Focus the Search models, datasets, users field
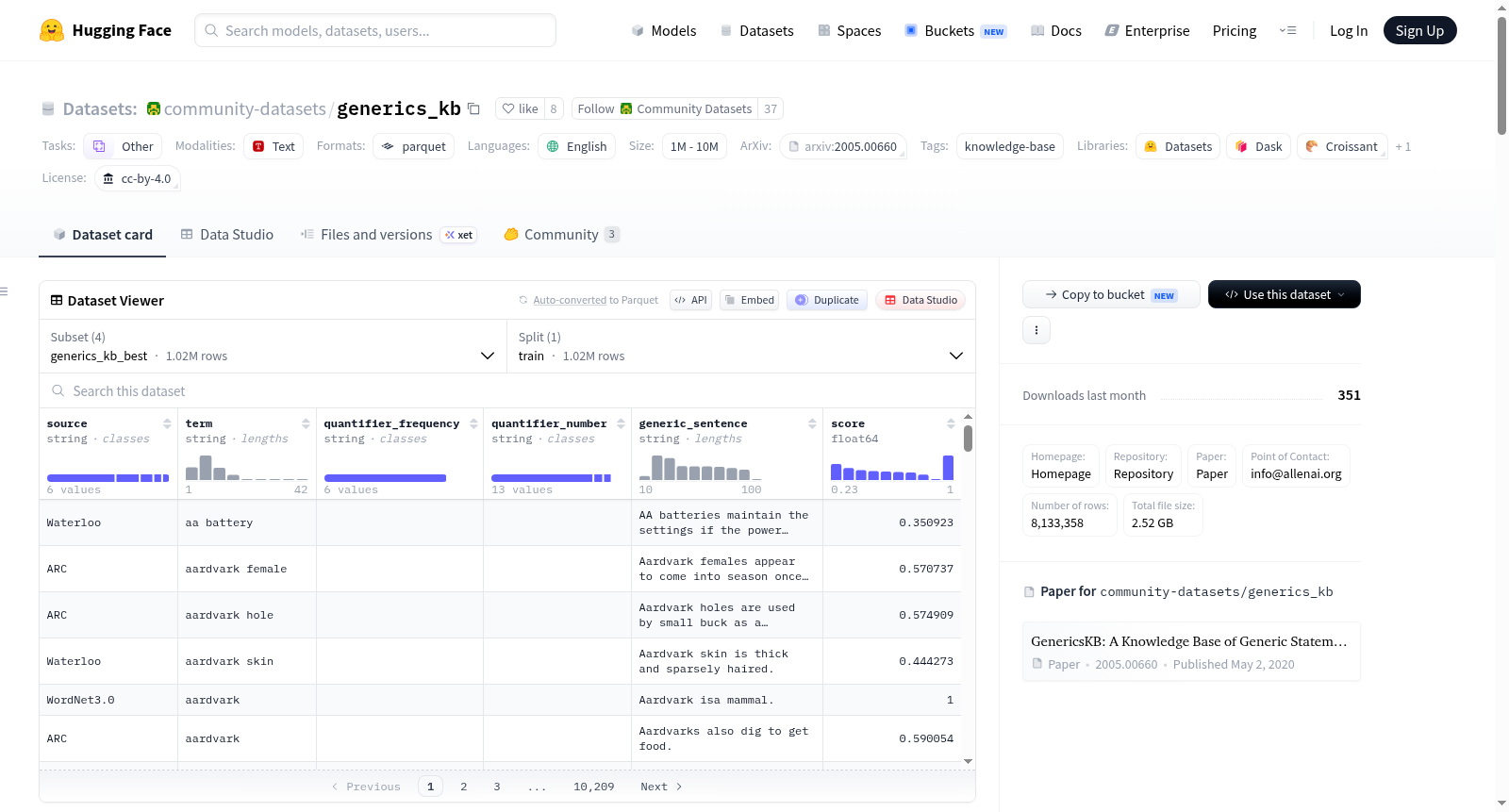 pos(375,30)
